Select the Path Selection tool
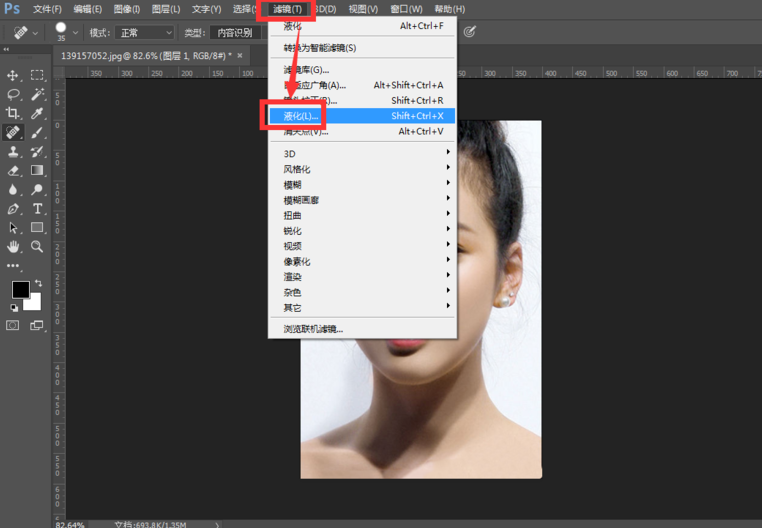This screenshot has height=528, width=762. coord(13,228)
